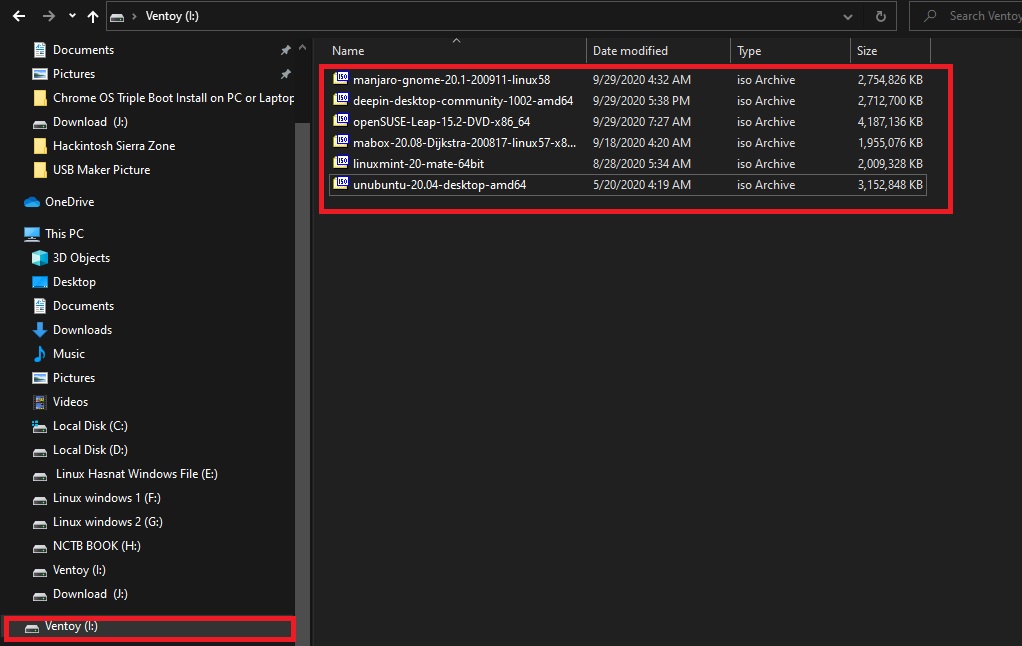Click the Forward navigation arrow
This screenshot has width=1022, height=646.
49,16
